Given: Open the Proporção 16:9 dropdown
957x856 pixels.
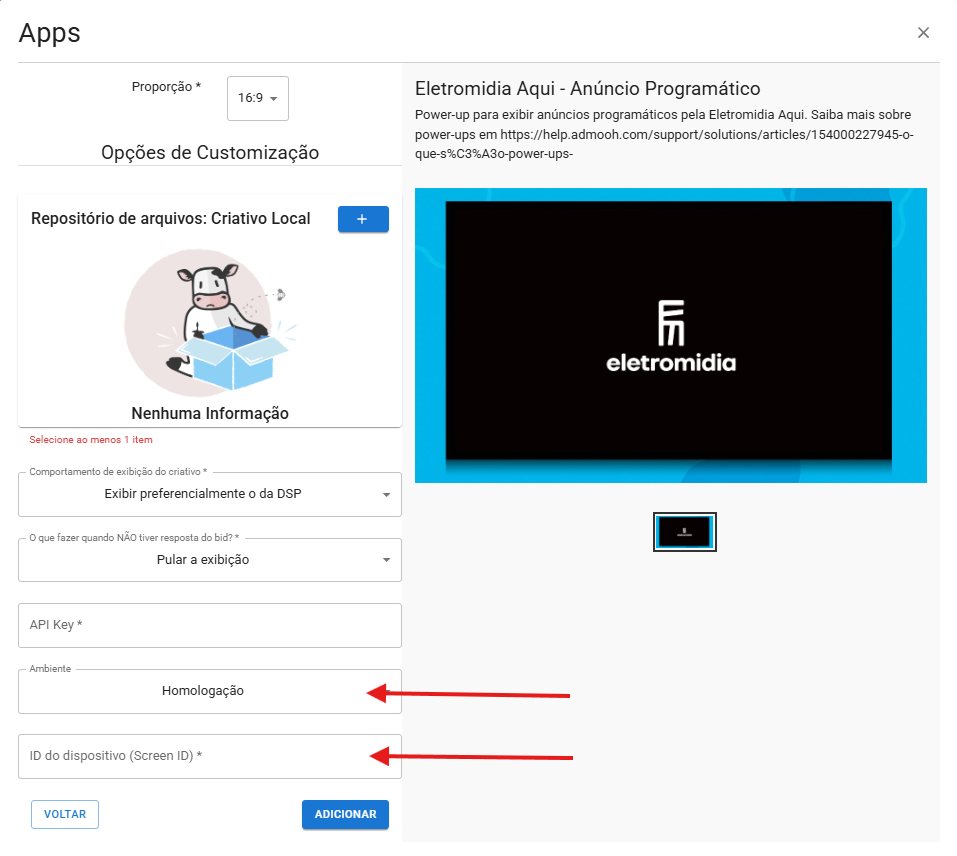Looking at the screenshot, I should 258,98.
